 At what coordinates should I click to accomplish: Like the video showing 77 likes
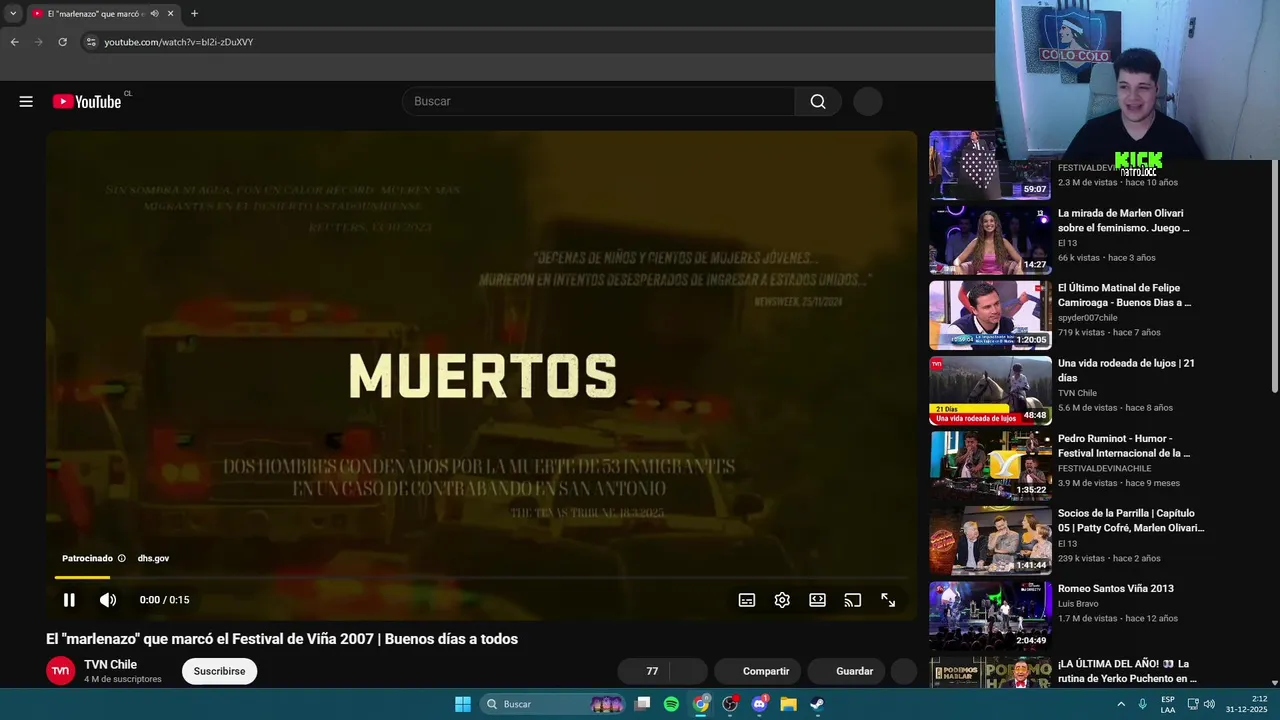click(644, 671)
